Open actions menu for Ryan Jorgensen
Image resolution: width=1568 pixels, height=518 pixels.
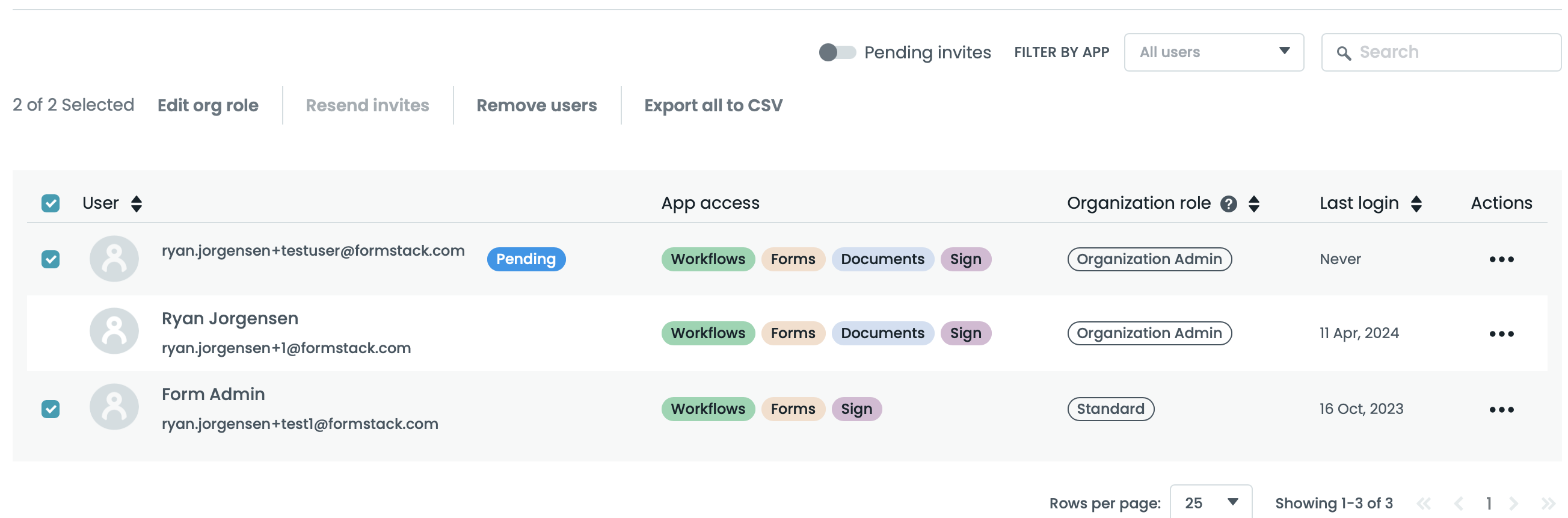point(1501,333)
